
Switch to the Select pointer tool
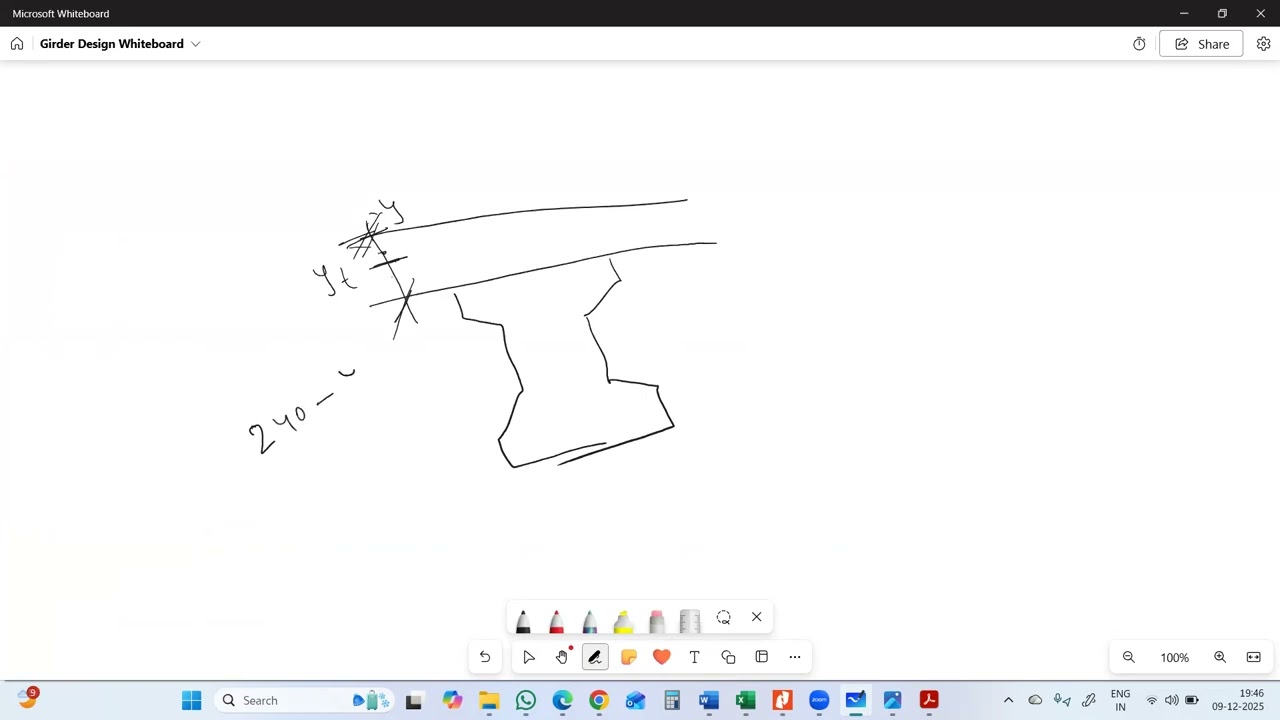pos(529,657)
